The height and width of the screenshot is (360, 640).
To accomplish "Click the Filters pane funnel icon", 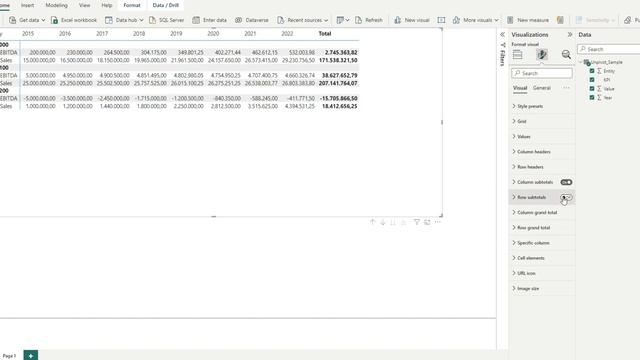I will tap(503, 45).
